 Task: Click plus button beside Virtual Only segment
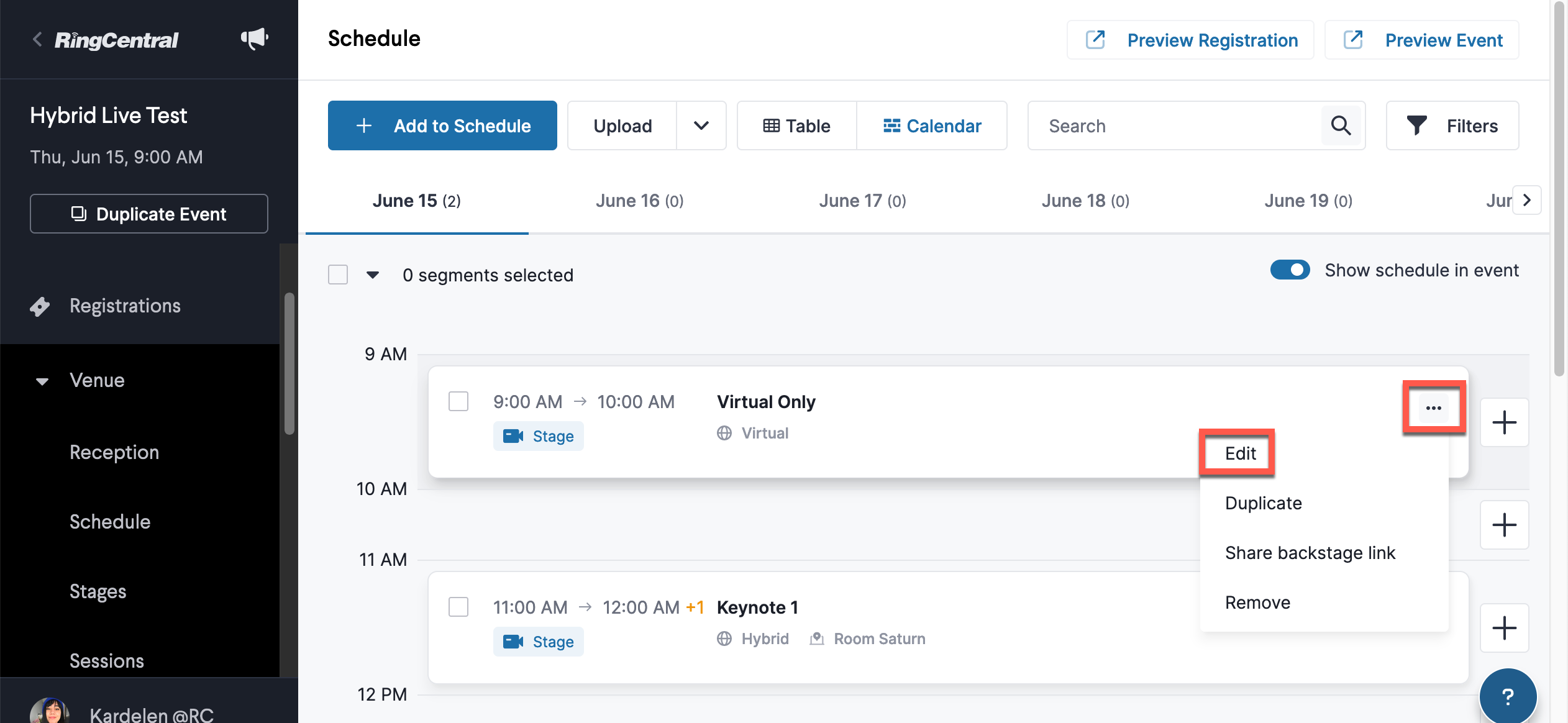pyautogui.click(x=1504, y=423)
